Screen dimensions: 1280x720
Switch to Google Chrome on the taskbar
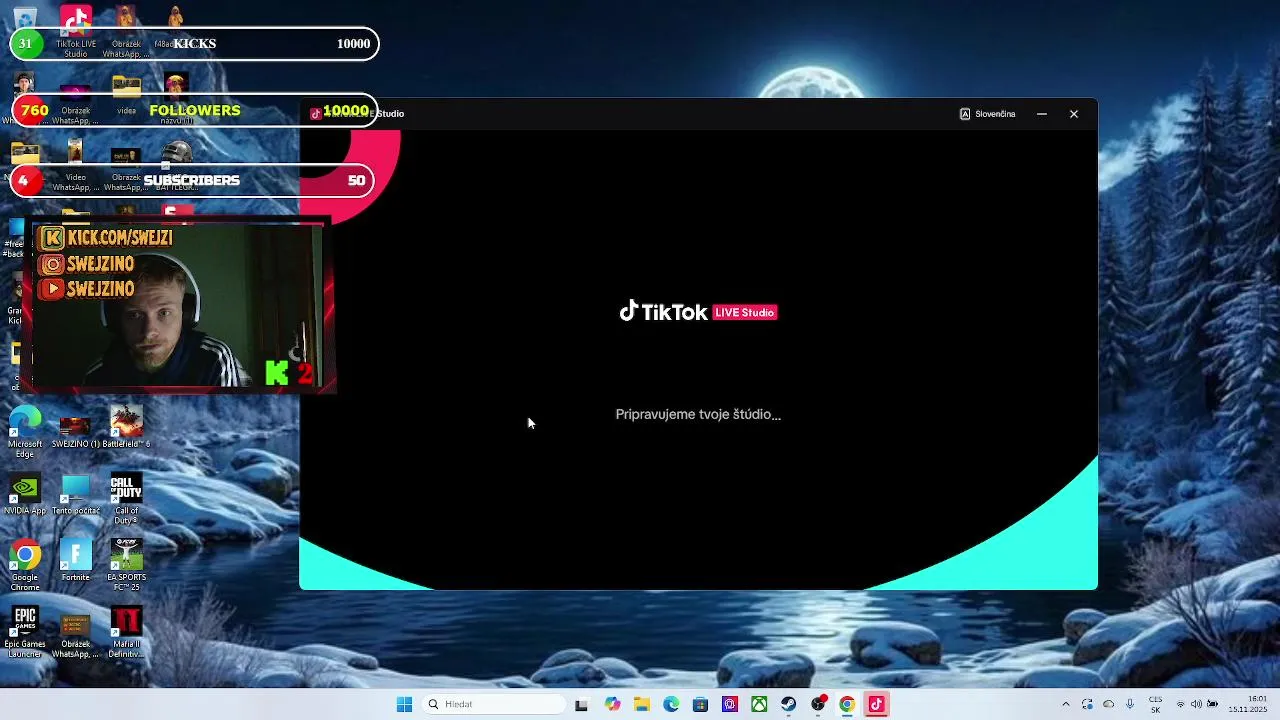(847, 704)
